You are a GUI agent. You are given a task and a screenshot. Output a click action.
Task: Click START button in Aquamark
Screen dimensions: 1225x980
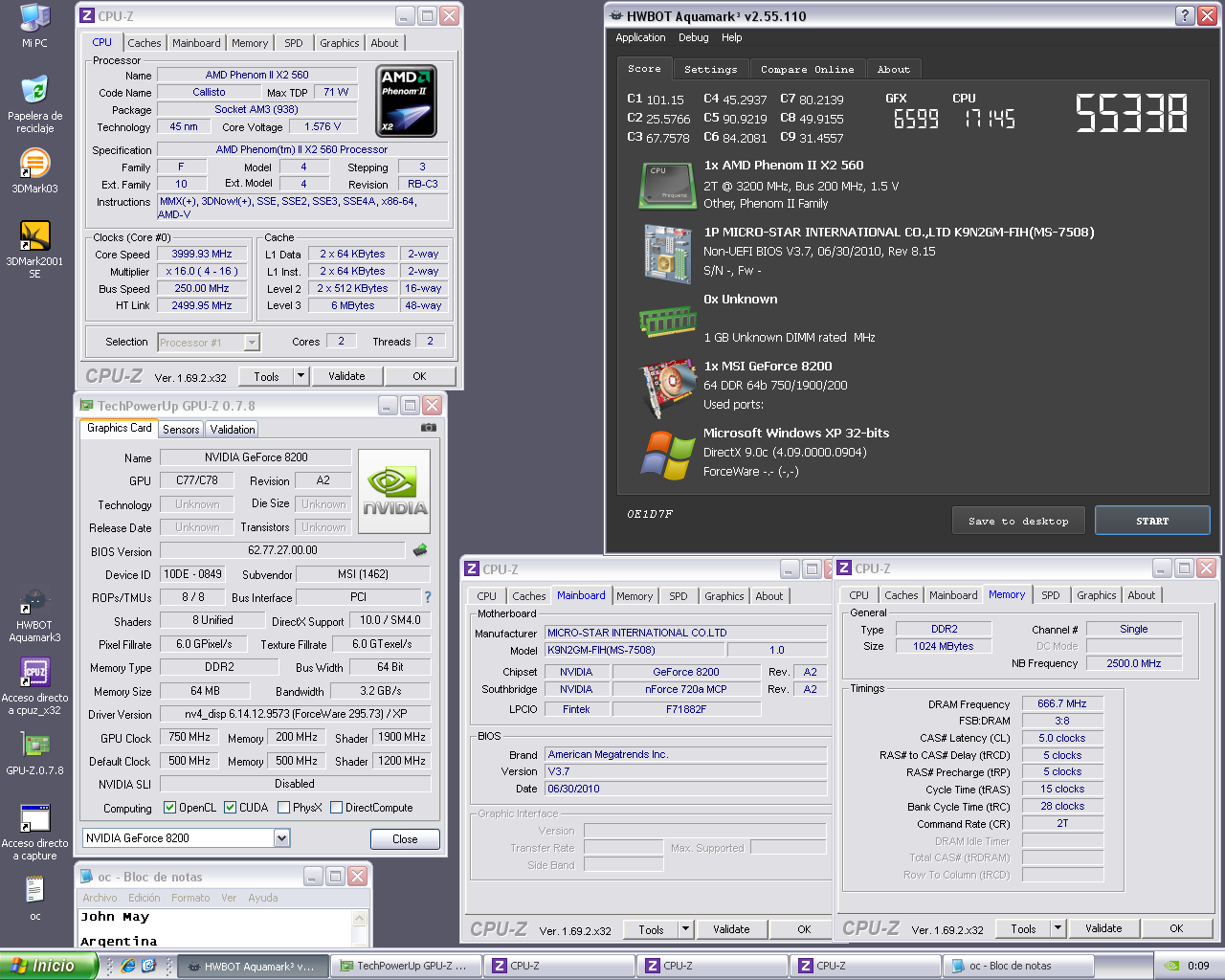pyautogui.click(x=1152, y=521)
